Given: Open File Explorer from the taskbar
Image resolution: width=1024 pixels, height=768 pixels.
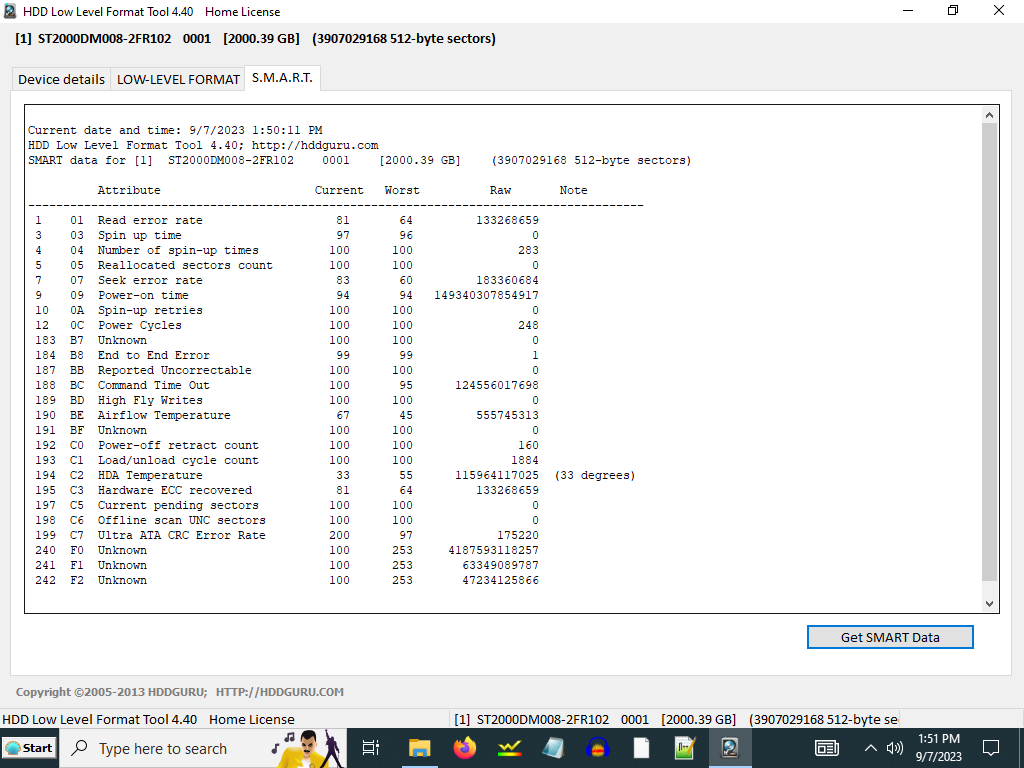Looking at the screenshot, I should [x=419, y=748].
